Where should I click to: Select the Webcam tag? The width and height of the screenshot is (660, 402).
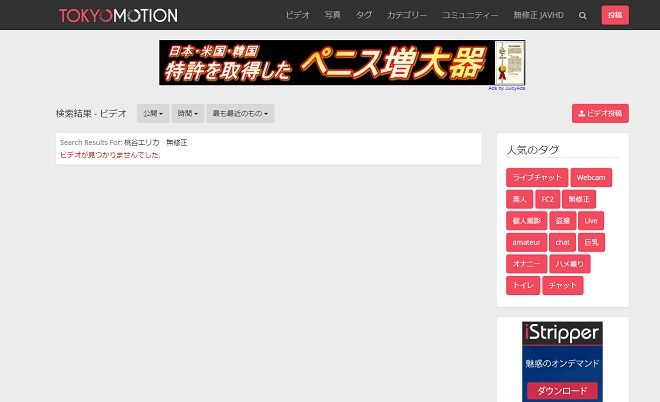point(591,178)
